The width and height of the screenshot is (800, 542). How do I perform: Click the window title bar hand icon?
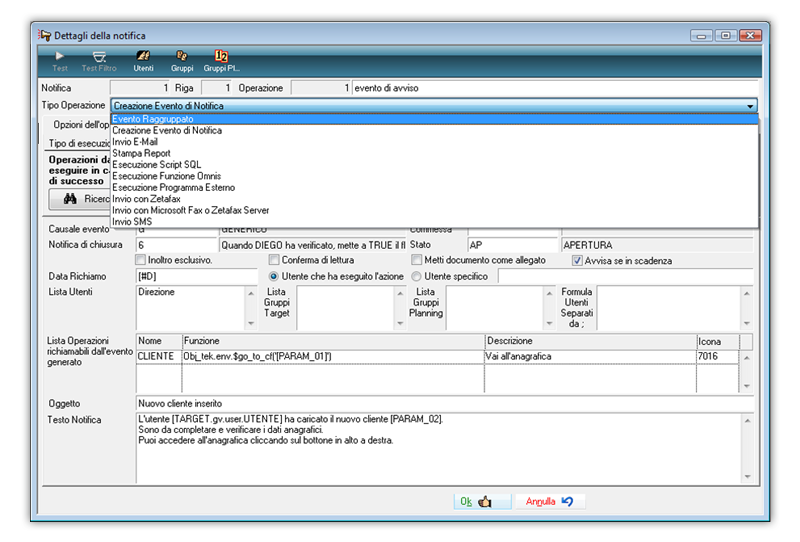tap(44, 35)
